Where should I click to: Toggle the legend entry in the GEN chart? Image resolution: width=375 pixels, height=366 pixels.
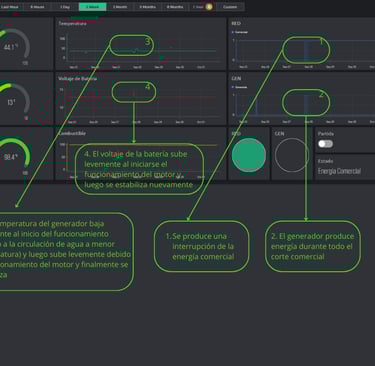pyautogui.click(x=239, y=87)
